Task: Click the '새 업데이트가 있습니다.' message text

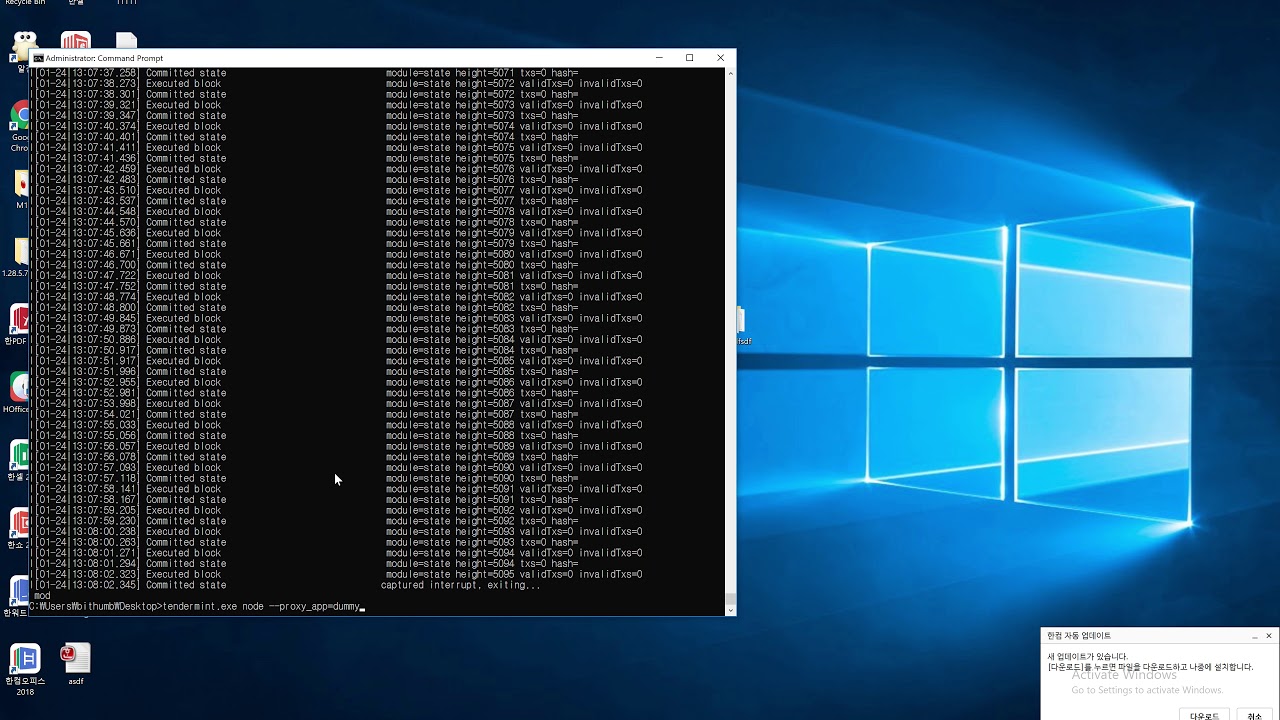Action: coord(1088,657)
